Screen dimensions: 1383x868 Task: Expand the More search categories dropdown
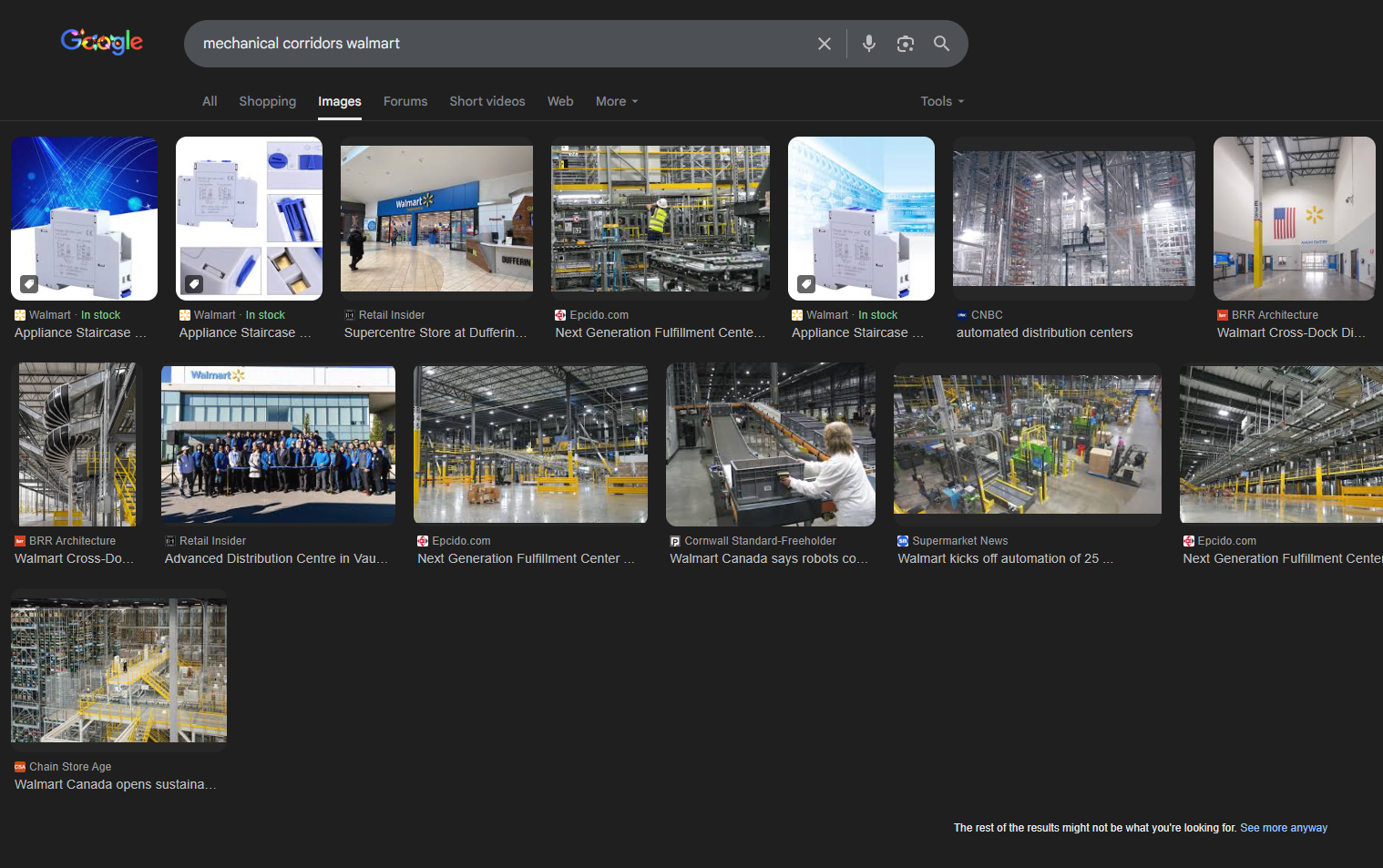click(x=617, y=101)
